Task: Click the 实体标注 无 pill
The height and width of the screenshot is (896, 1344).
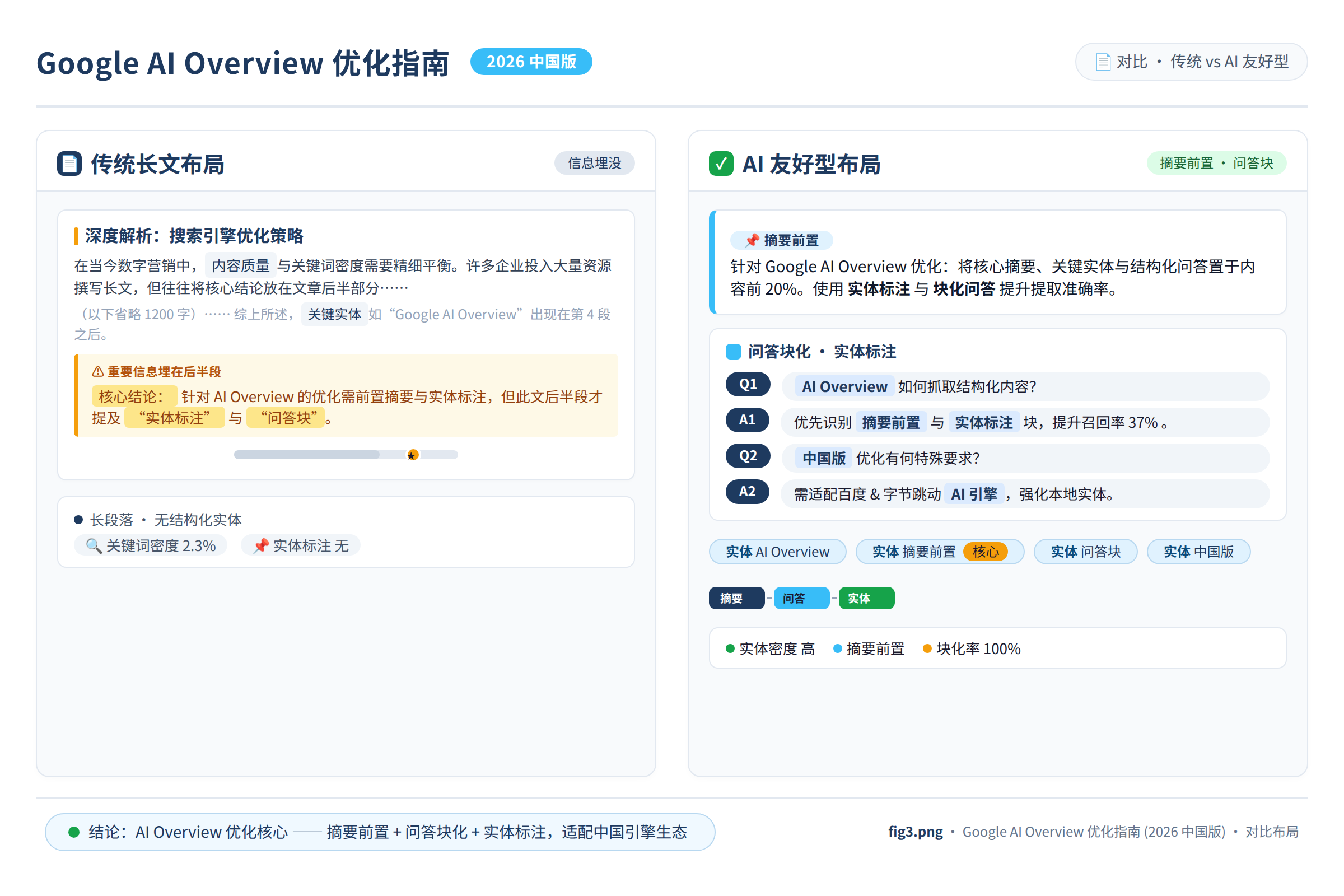Action: tap(301, 545)
